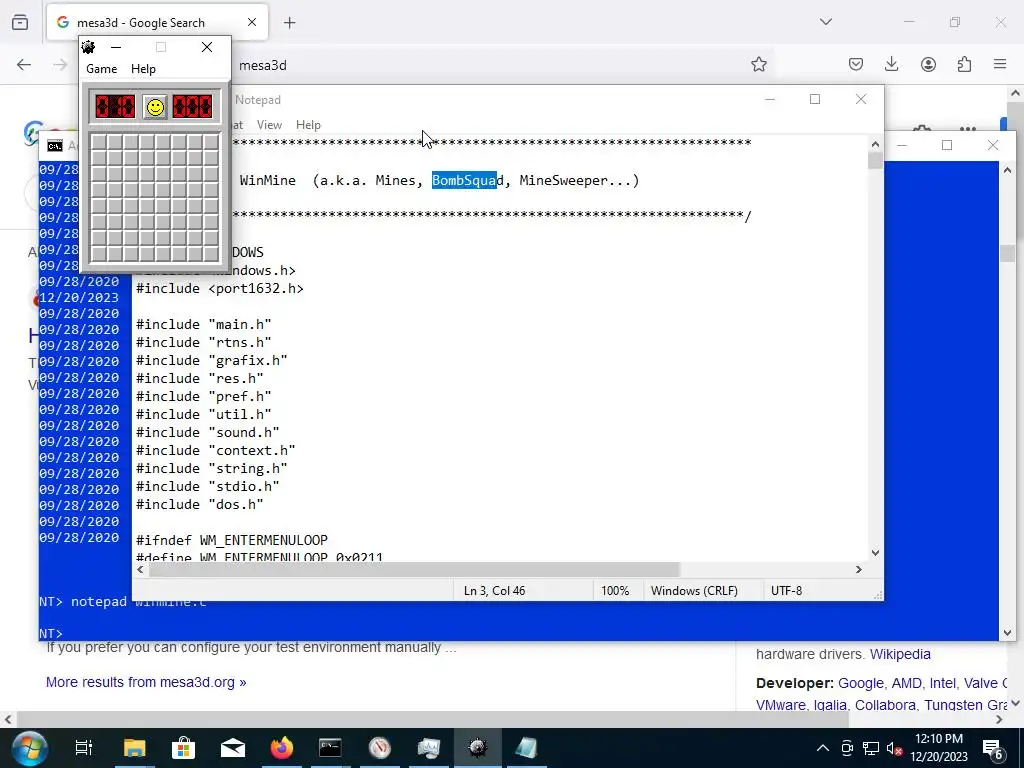Viewport: 1024px width, 768px height.
Task: Open Microsoft Store from the taskbar
Action: (184, 748)
